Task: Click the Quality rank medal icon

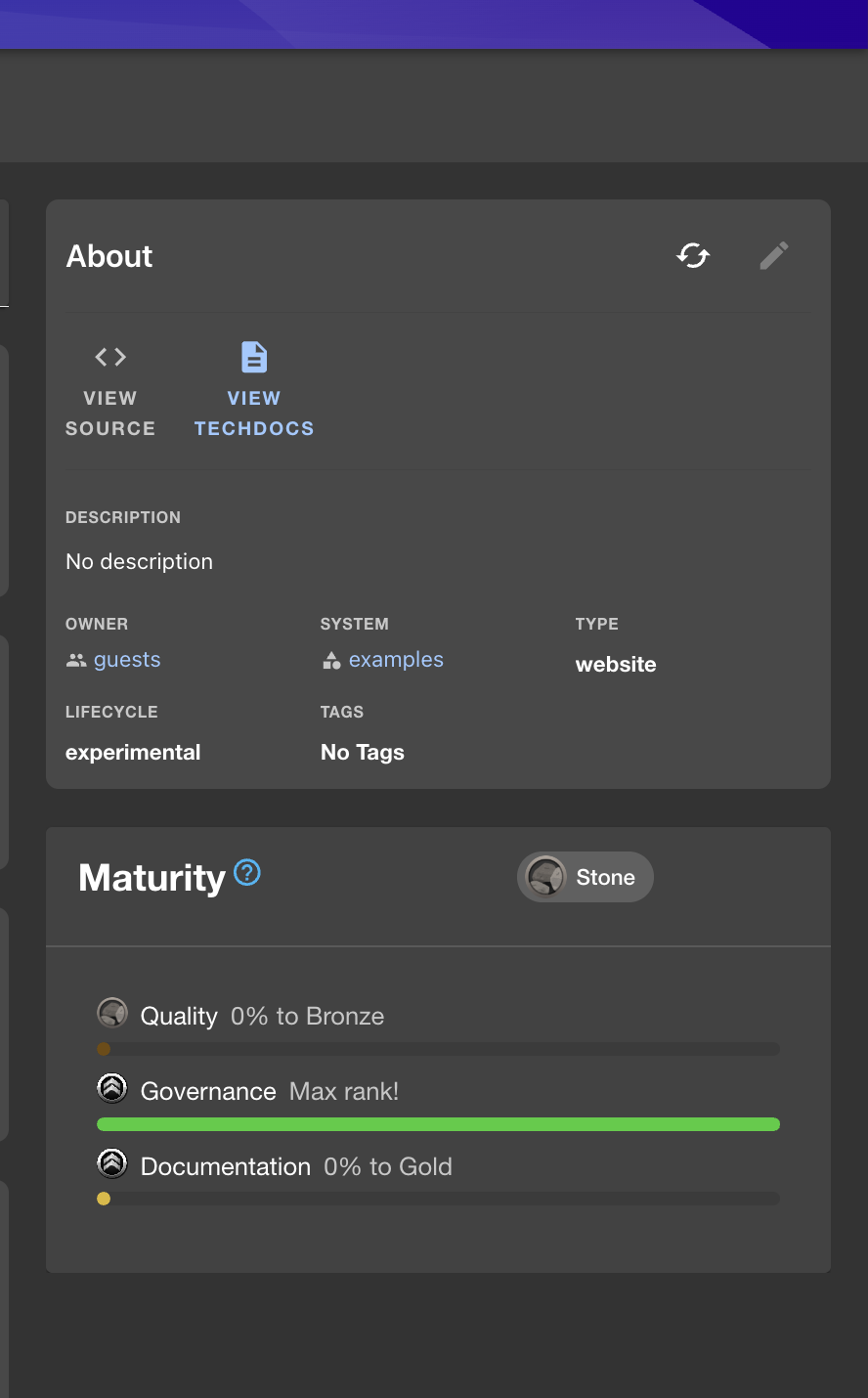Action: coord(112,1014)
